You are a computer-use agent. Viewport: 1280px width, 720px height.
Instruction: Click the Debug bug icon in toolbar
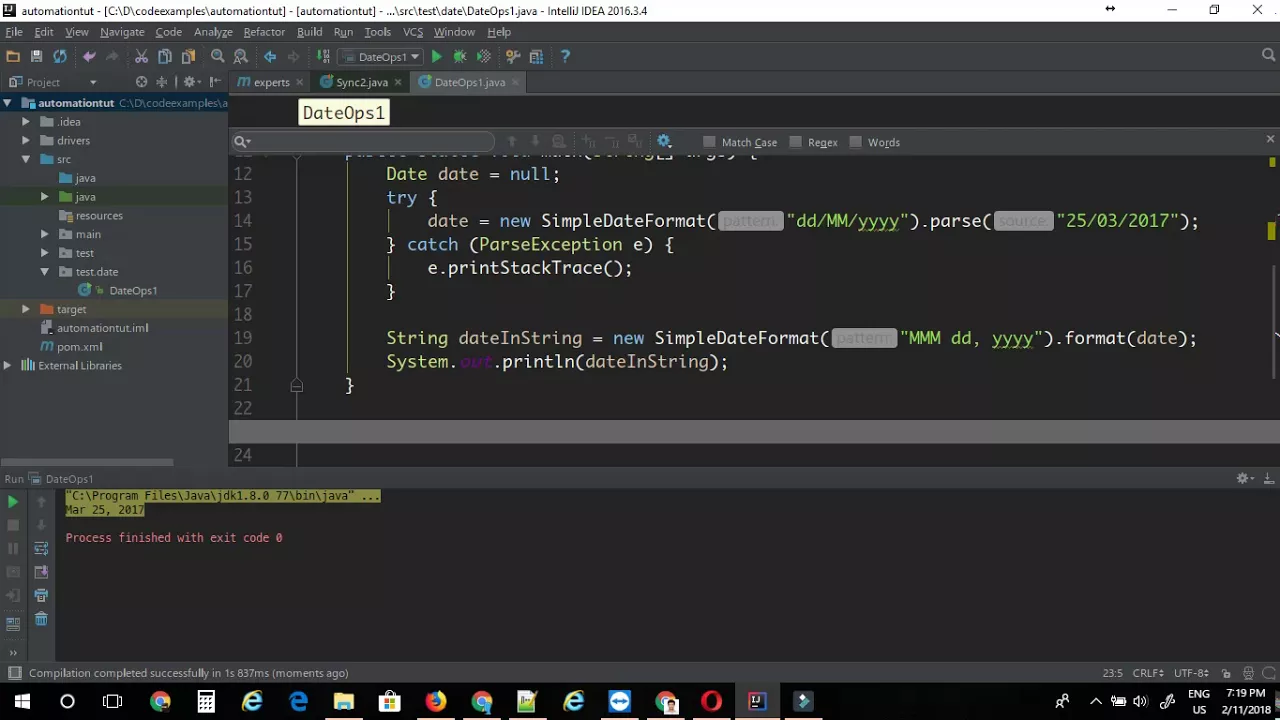click(x=460, y=57)
